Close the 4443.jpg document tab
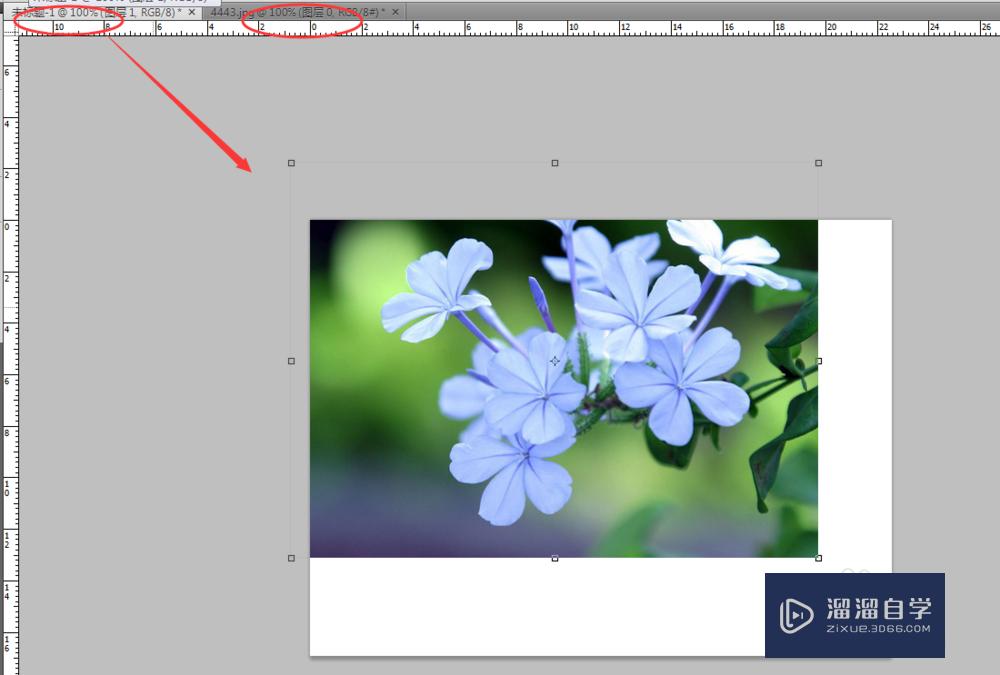This screenshot has width=1000, height=675. tap(395, 12)
